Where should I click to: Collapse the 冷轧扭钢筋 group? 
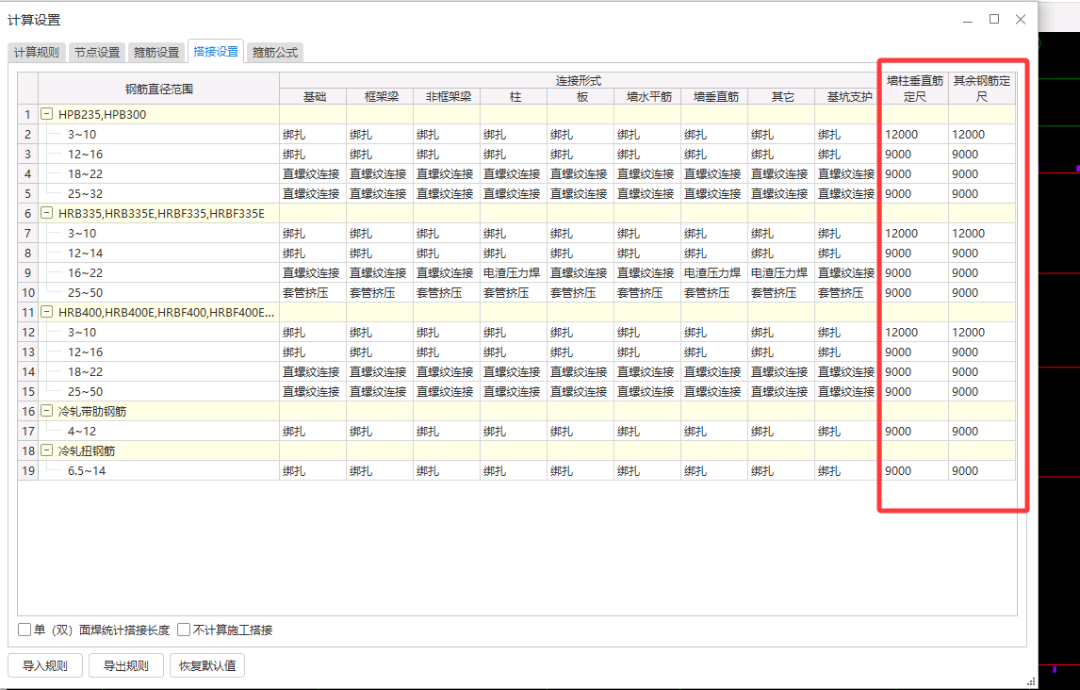coord(47,451)
